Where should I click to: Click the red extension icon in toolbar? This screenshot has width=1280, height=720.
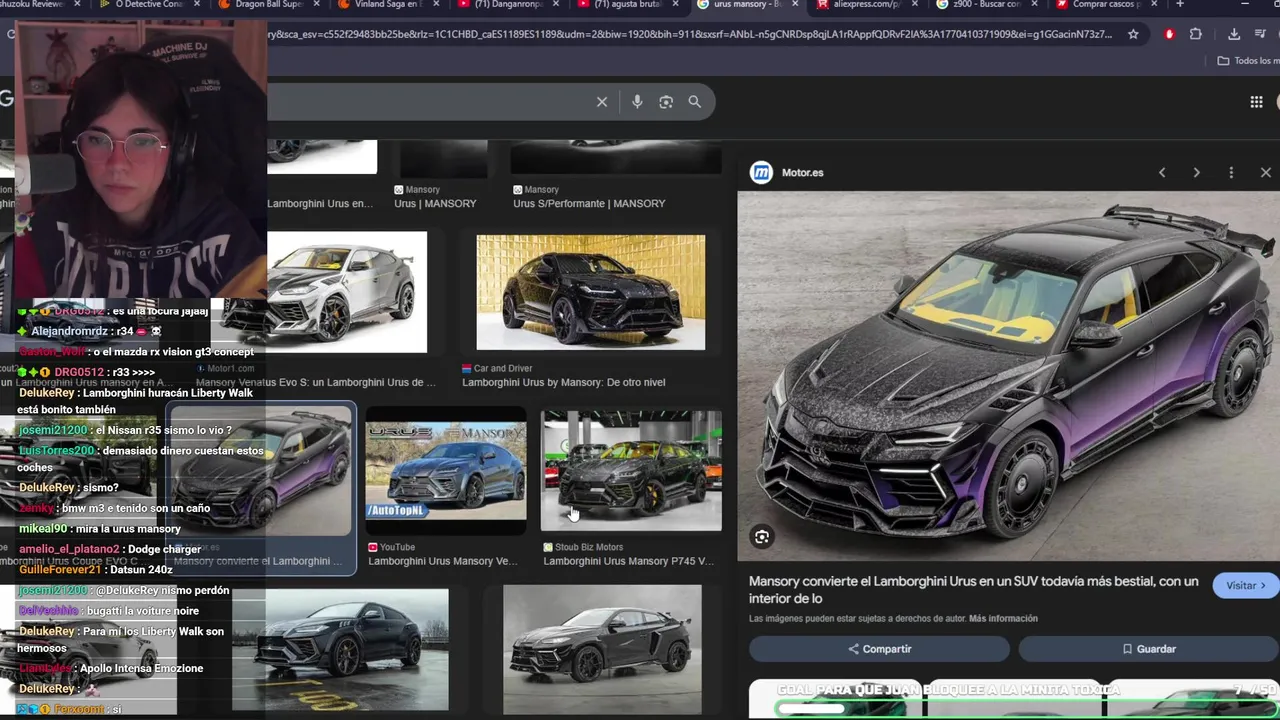pos(1169,34)
